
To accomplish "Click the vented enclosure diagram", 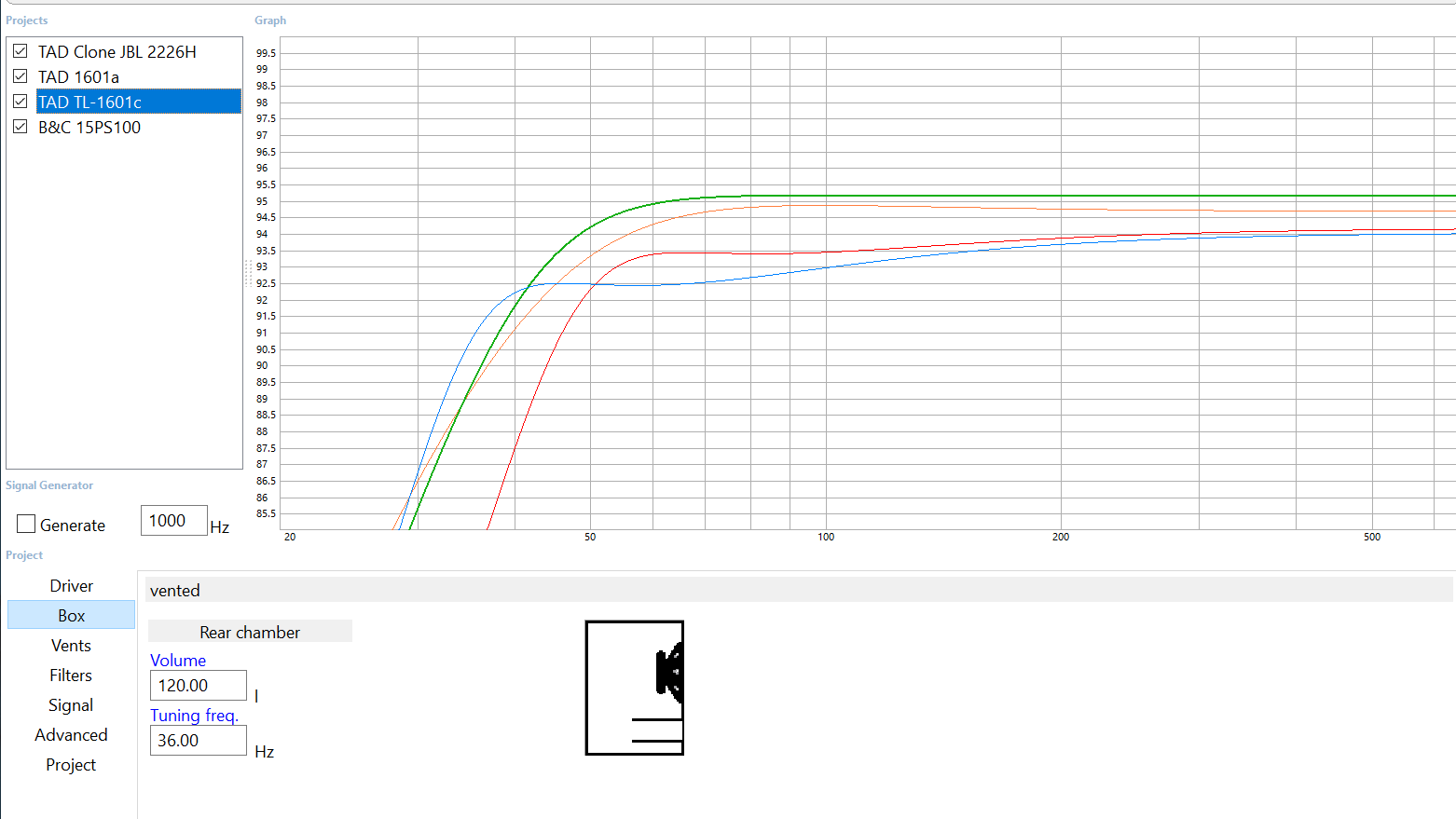I will 635,688.
